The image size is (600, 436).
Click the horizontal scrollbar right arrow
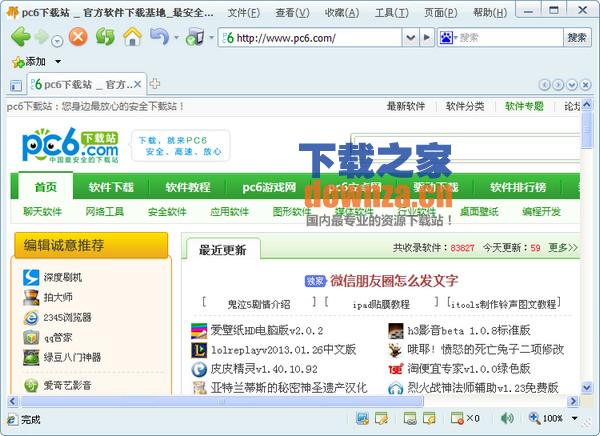click(573, 401)
